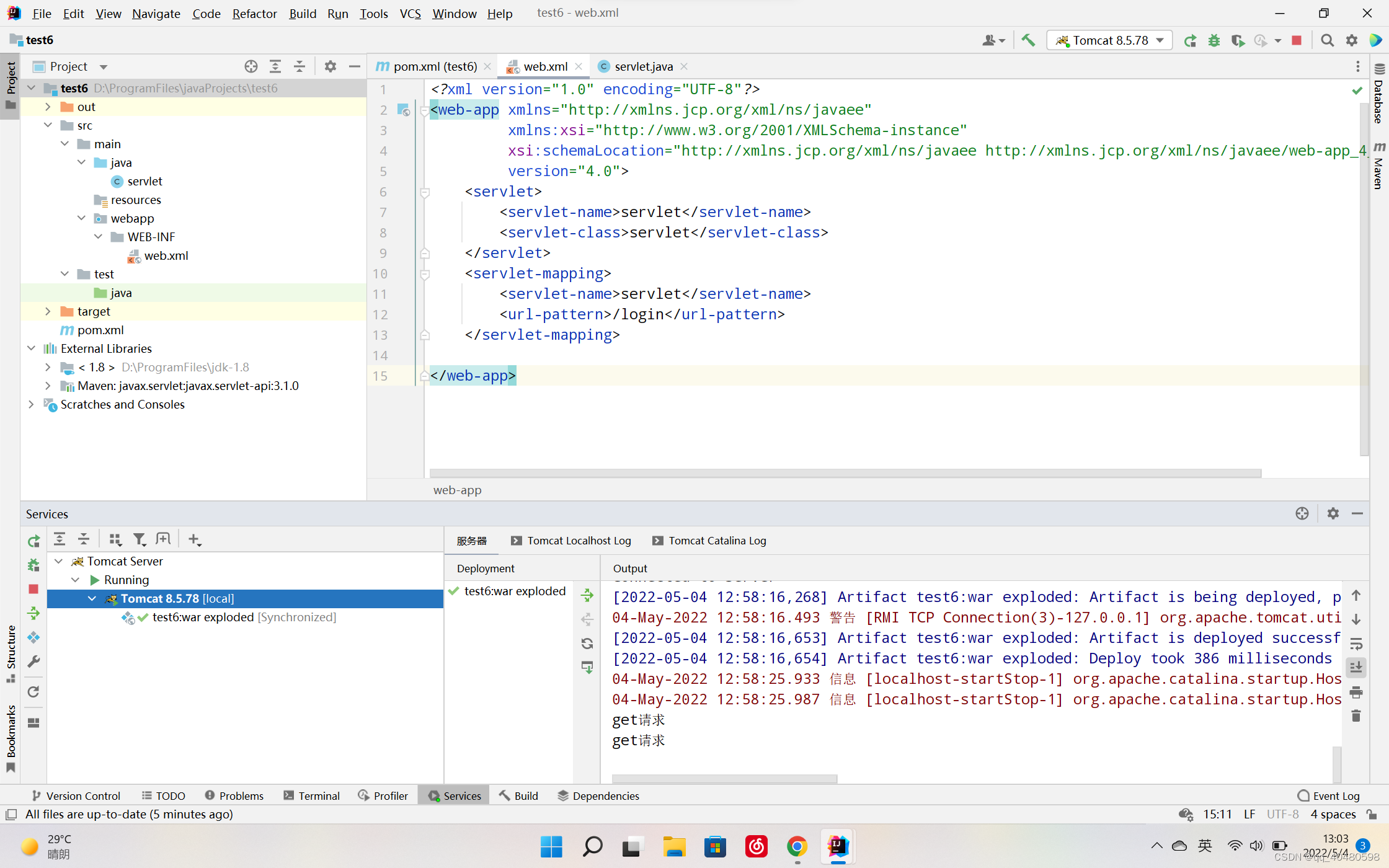
Task: Toggle Bookmarks tool window
Action: (x=11, y=738)
